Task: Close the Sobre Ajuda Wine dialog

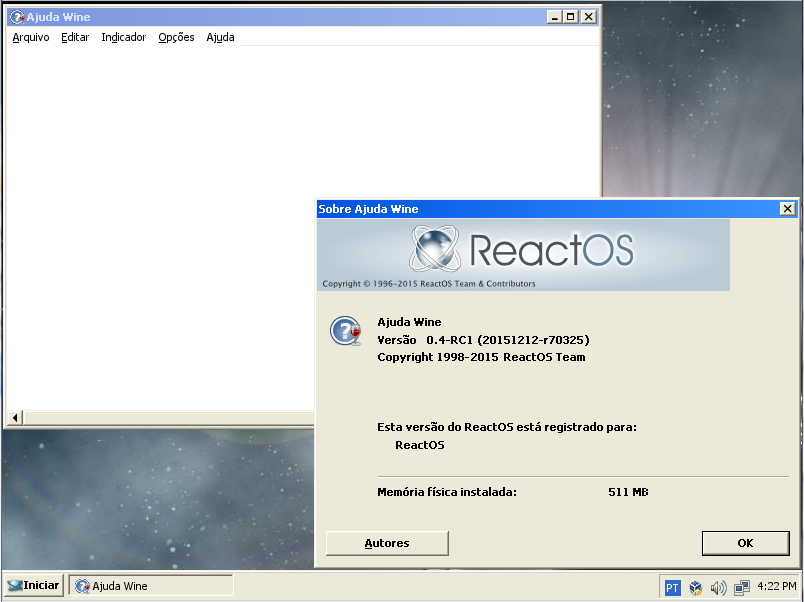Action: pos(788,209)
